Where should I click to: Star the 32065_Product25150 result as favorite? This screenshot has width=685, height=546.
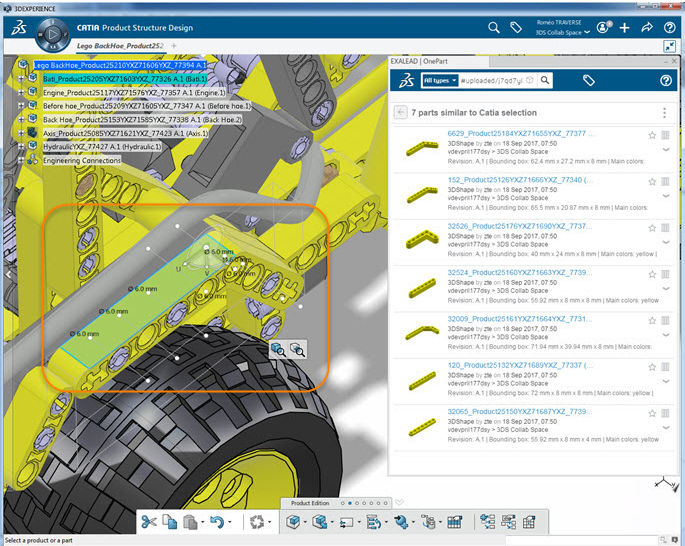[652, 413]
